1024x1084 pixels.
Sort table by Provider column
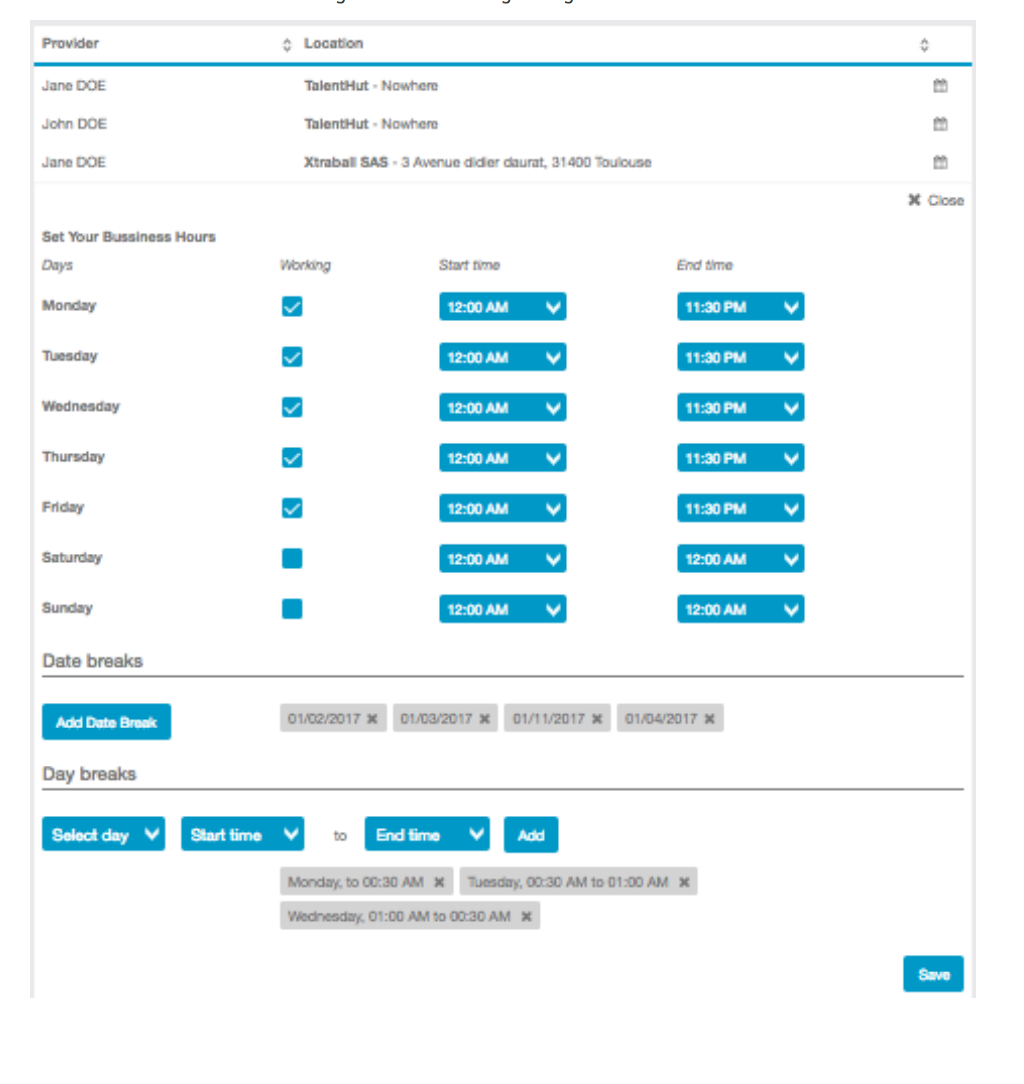pyautogui.click(x=287, y=45)
